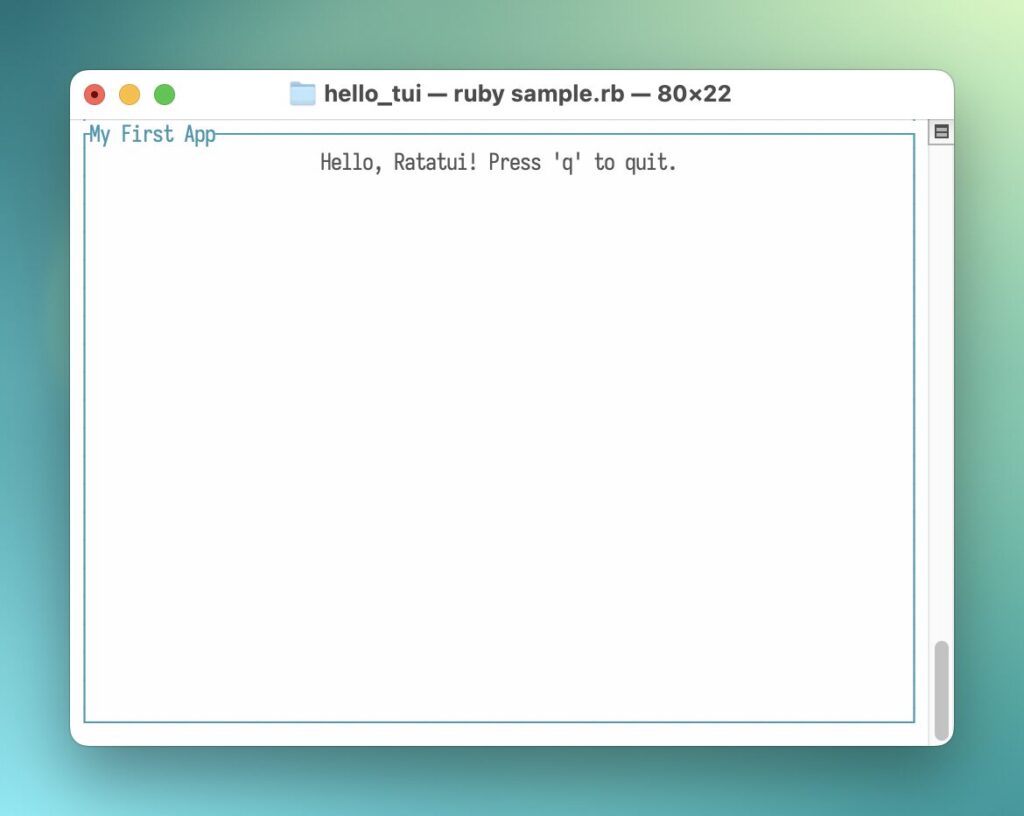Select the My First App title label
The image size is (1024, 816).
(151, 133)
